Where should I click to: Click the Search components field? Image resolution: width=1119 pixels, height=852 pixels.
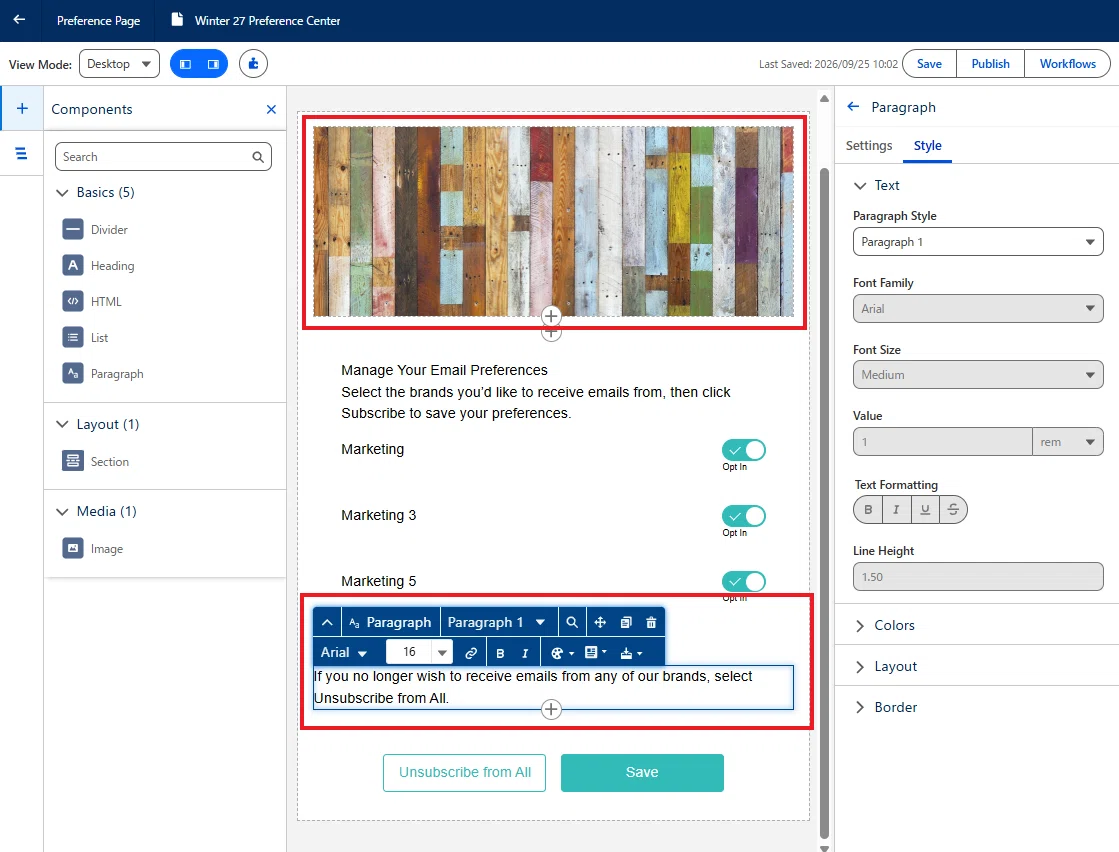[163, 157]
